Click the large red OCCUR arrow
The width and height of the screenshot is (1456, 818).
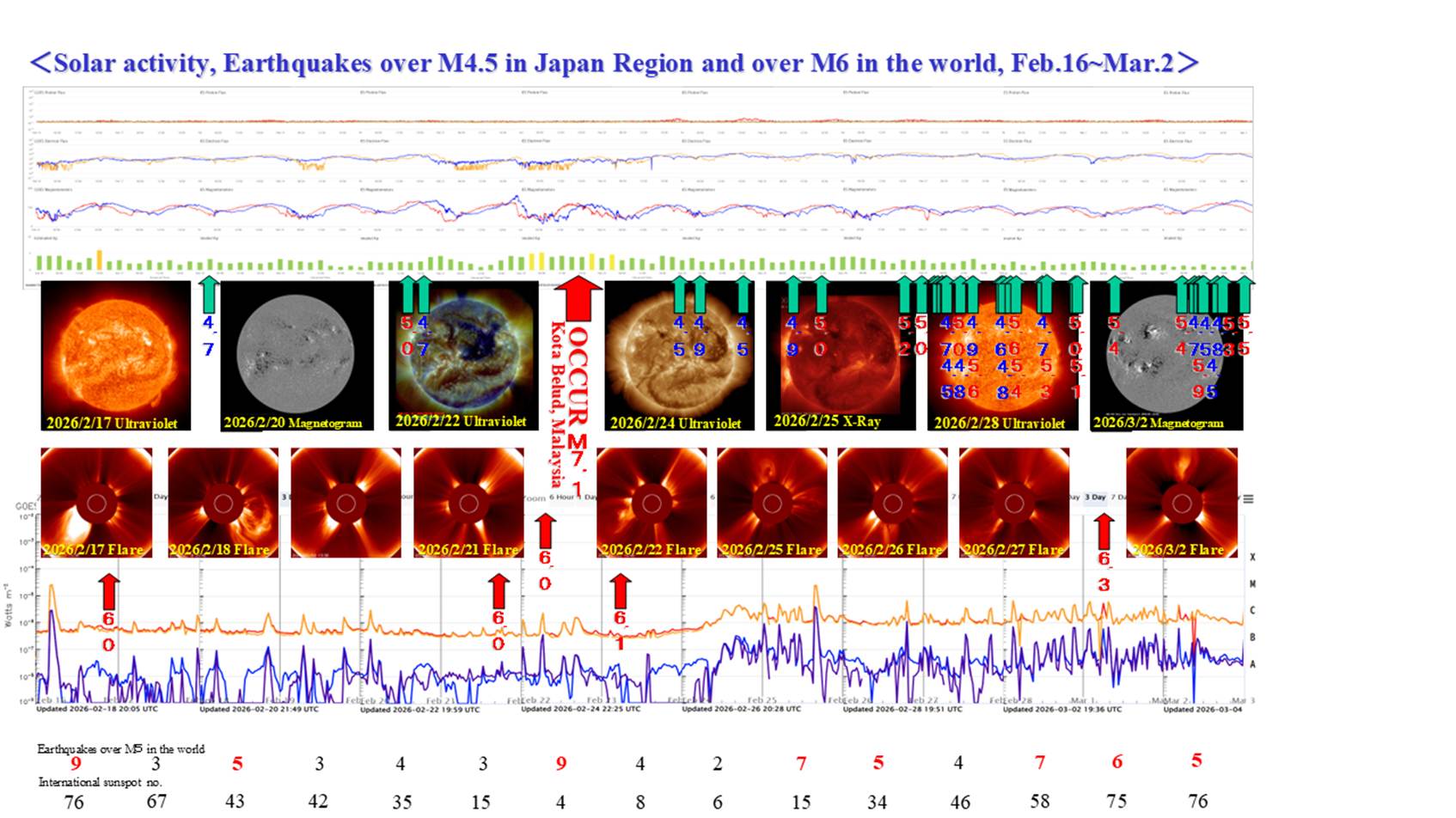(x=578, y=297)
